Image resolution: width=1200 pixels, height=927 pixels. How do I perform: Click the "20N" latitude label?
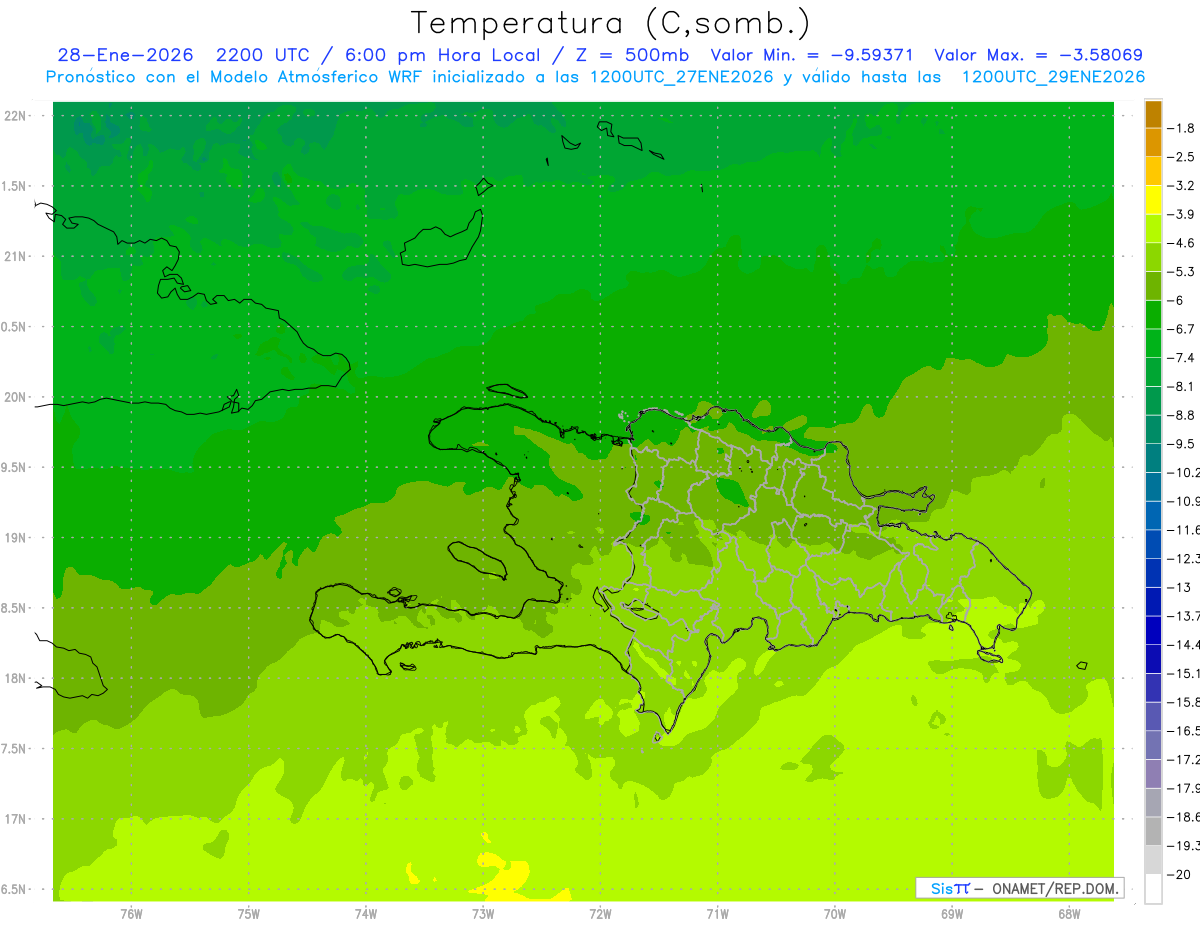[x=15, y=397]
